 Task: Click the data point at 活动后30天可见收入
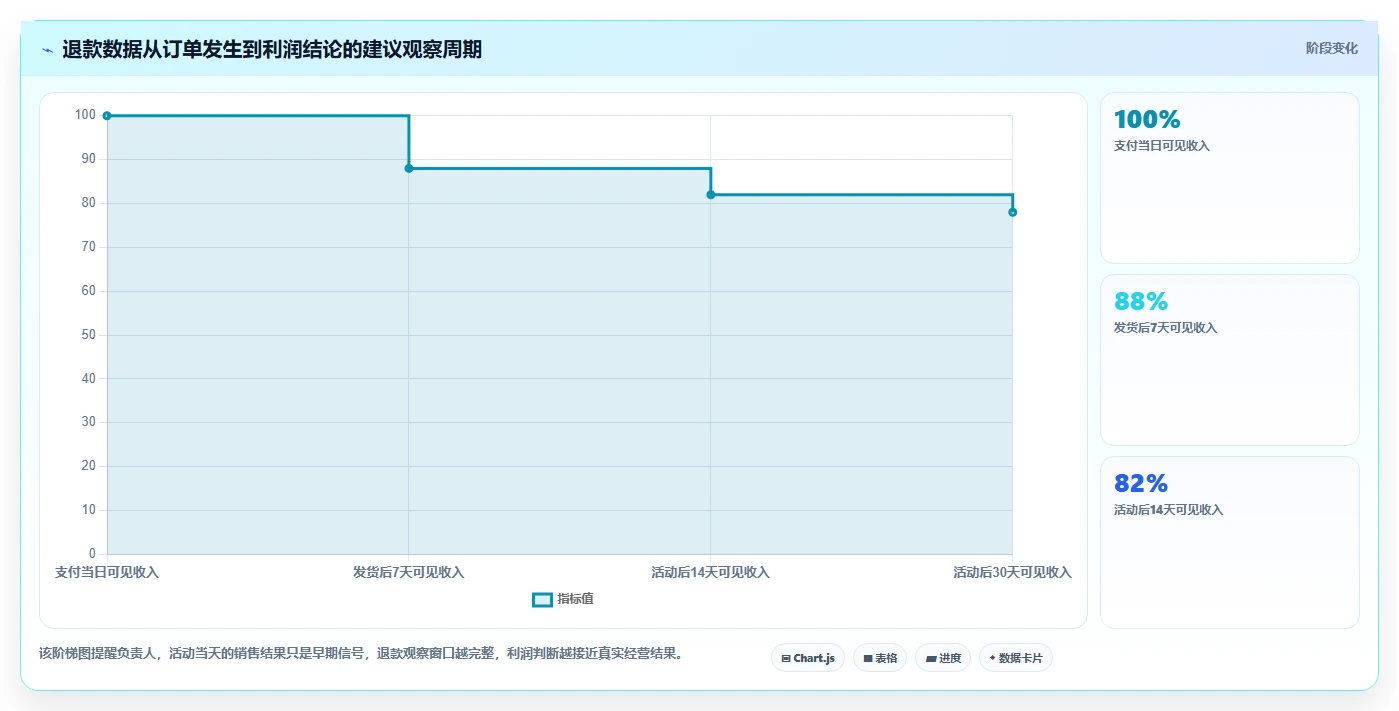click(x=1013, y=212)
